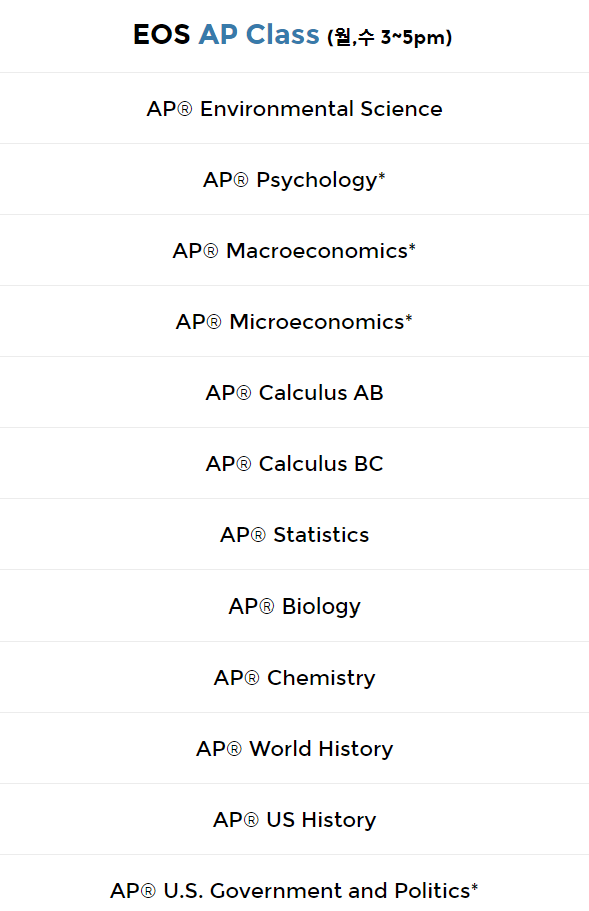Select the AP World History entry
This screenshot has height=911, width=589.
tap(294, 748)
